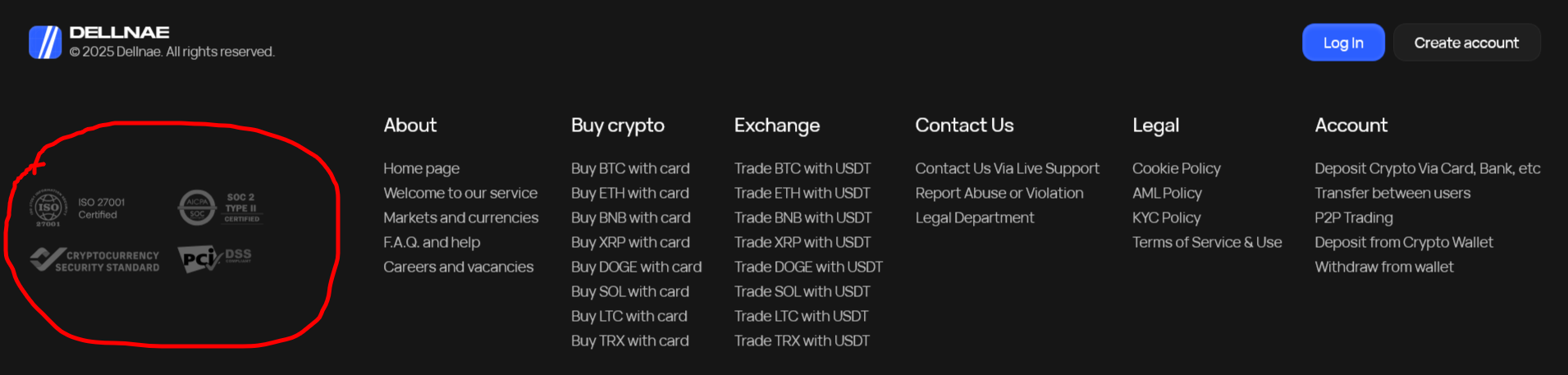Click the Dellnae blue logo icon
Image resolution: width=1568 pixels, height=375 pixels.
(45, 42)
